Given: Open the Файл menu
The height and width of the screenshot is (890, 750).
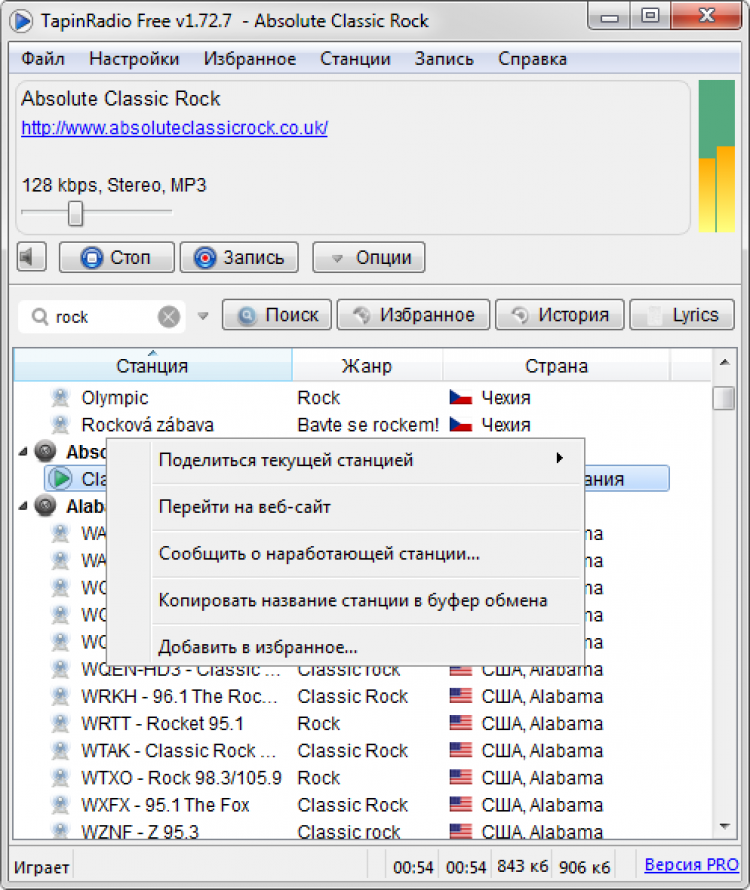Looking at the screenshot, I should [x=43, y=58].
